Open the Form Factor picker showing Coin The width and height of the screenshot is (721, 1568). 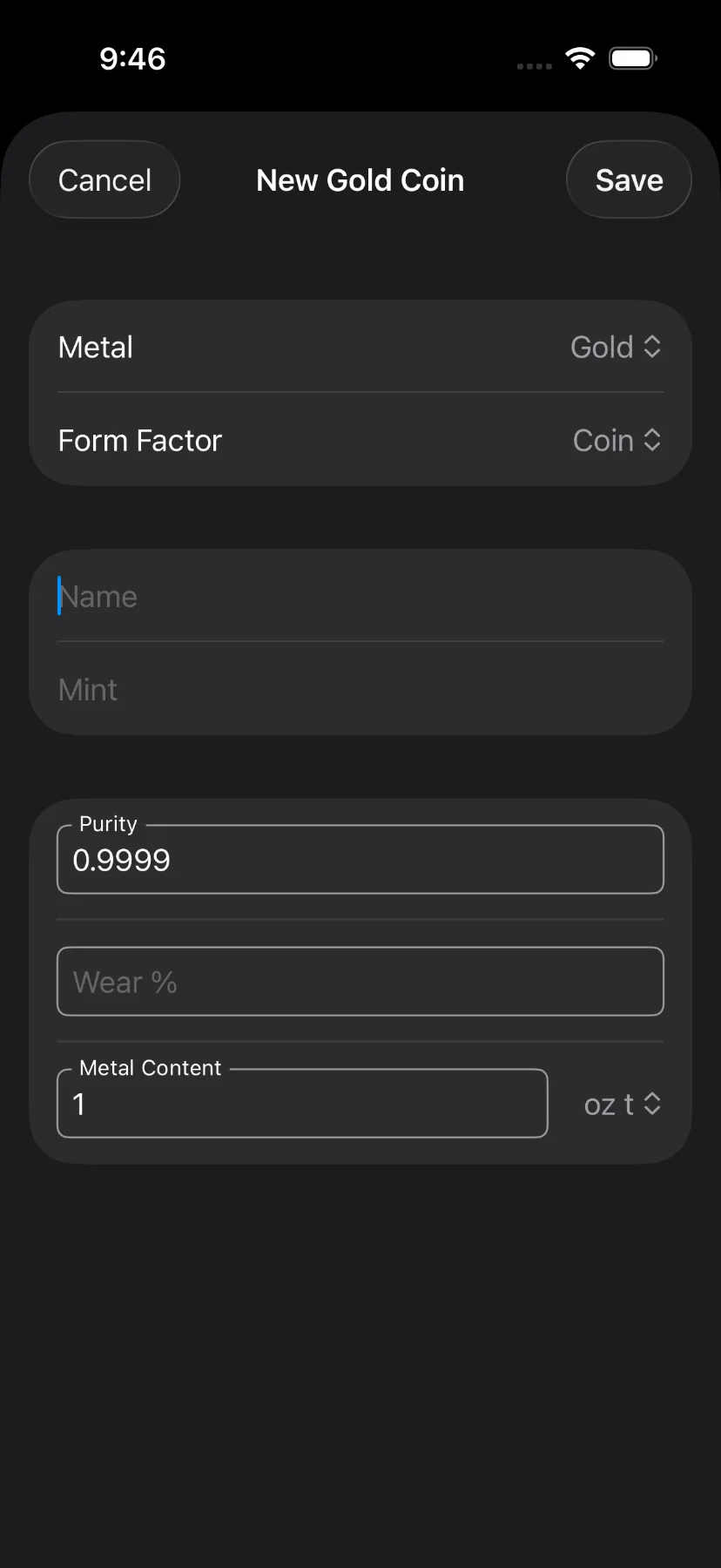(x=617, y=441)
